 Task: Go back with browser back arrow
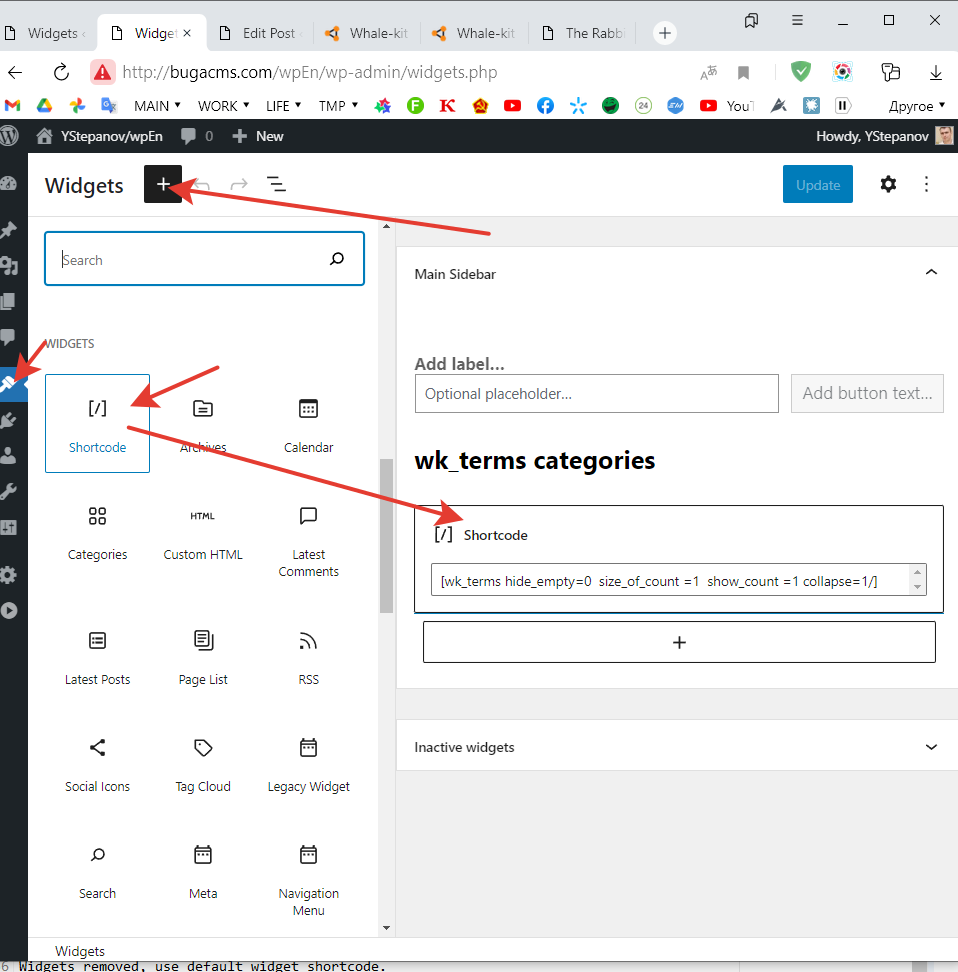point(16,73)
